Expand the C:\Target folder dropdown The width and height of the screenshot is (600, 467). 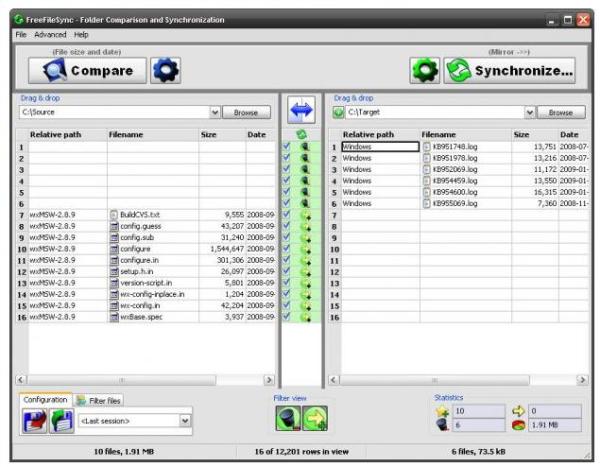point(530,113)
